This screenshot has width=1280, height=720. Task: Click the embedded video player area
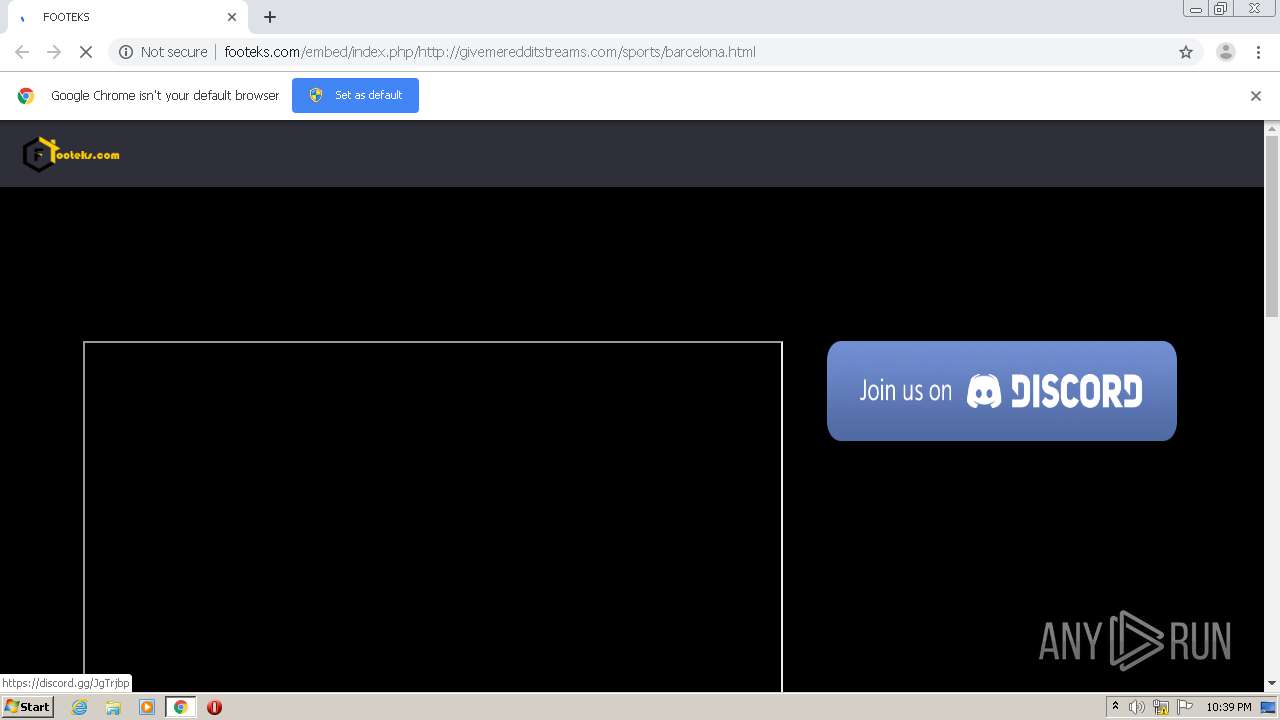coord(433,516)
